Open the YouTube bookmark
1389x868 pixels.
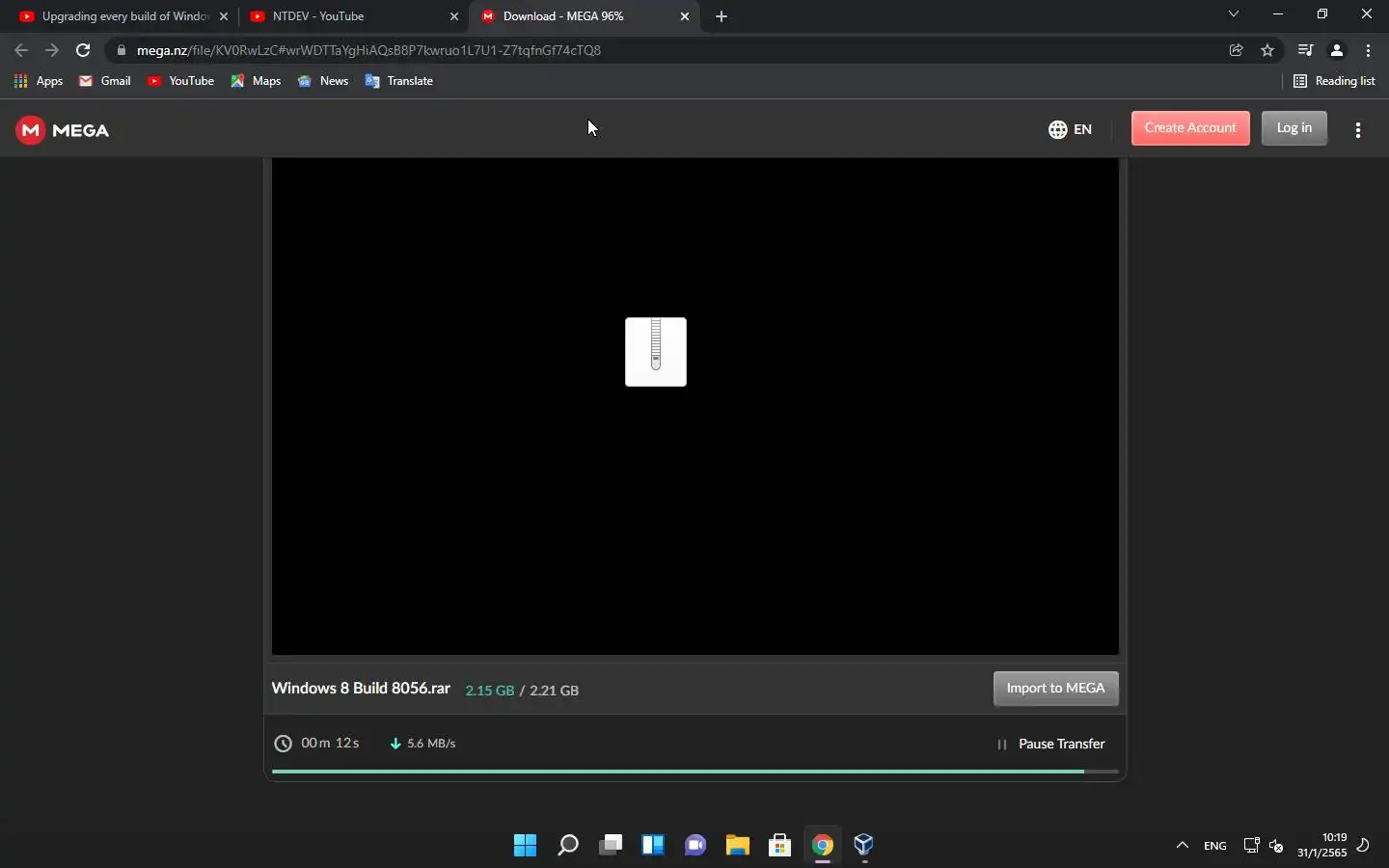(x=180, y=81)
